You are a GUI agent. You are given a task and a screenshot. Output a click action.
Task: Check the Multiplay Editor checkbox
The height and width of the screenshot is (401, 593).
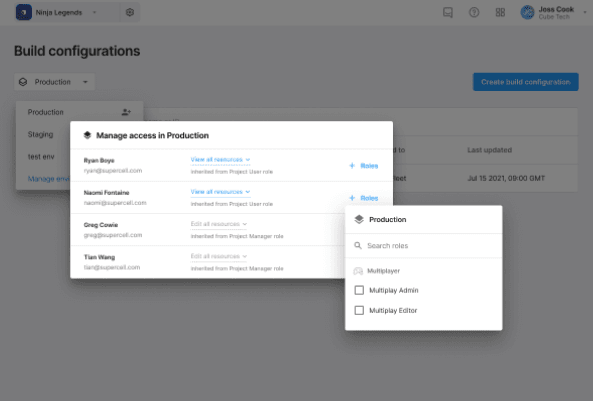pos(359,310)
